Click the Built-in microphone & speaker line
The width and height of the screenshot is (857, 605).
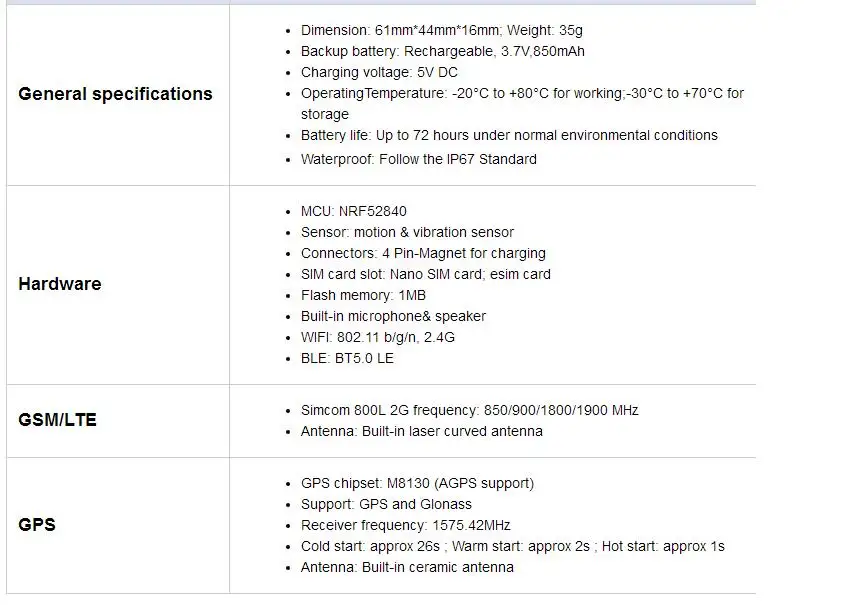[393, 316]
